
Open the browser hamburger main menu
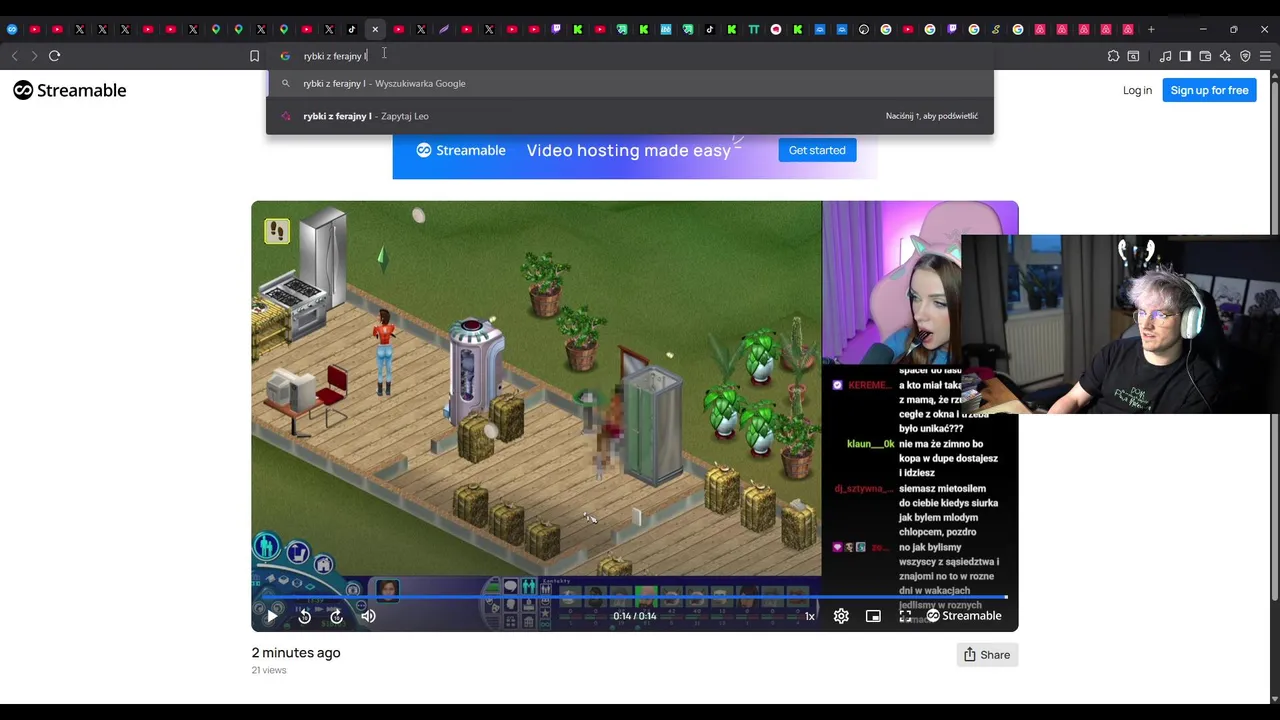coord(1265,56)
